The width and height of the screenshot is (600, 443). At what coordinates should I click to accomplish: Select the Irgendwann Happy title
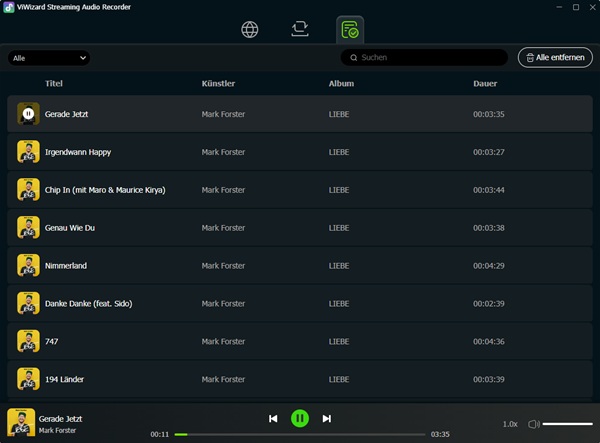pos(78,152)
